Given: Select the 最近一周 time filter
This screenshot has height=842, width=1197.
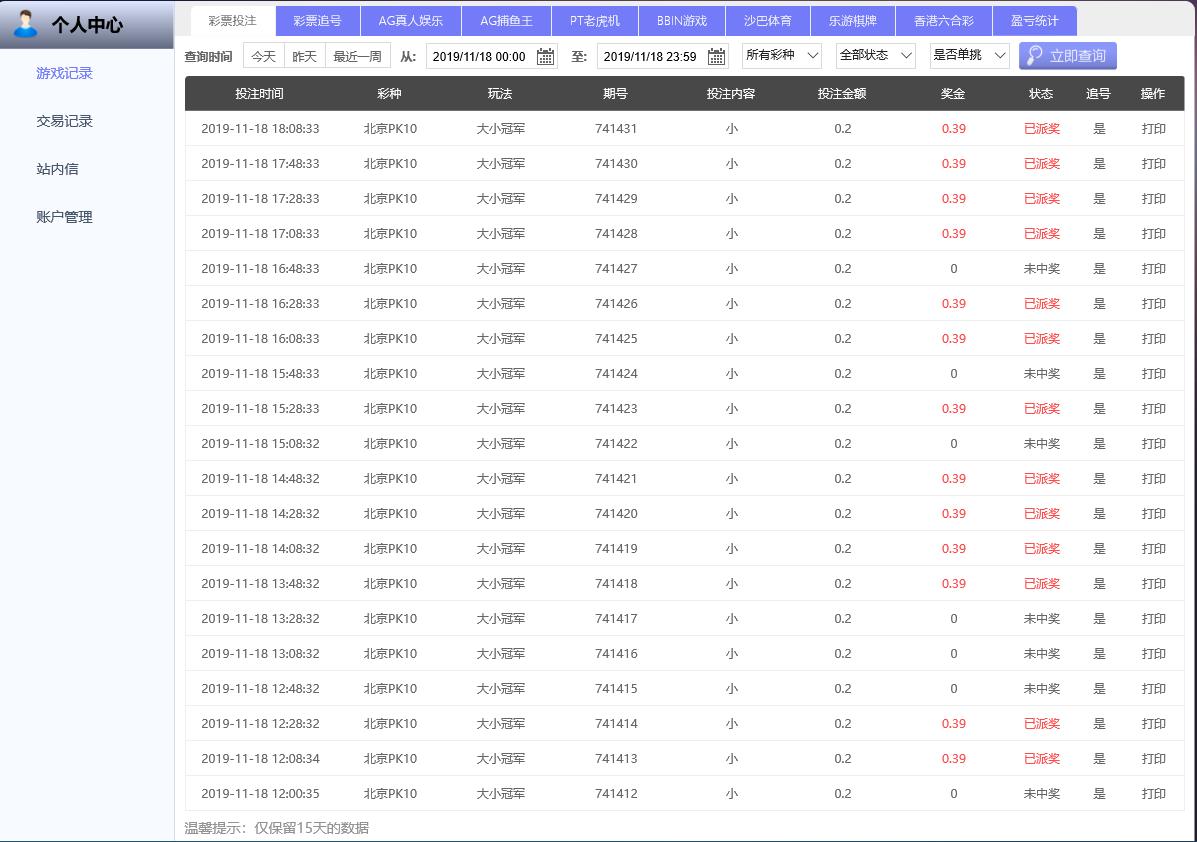Looking at the screenshot, I should click(357, 57).
